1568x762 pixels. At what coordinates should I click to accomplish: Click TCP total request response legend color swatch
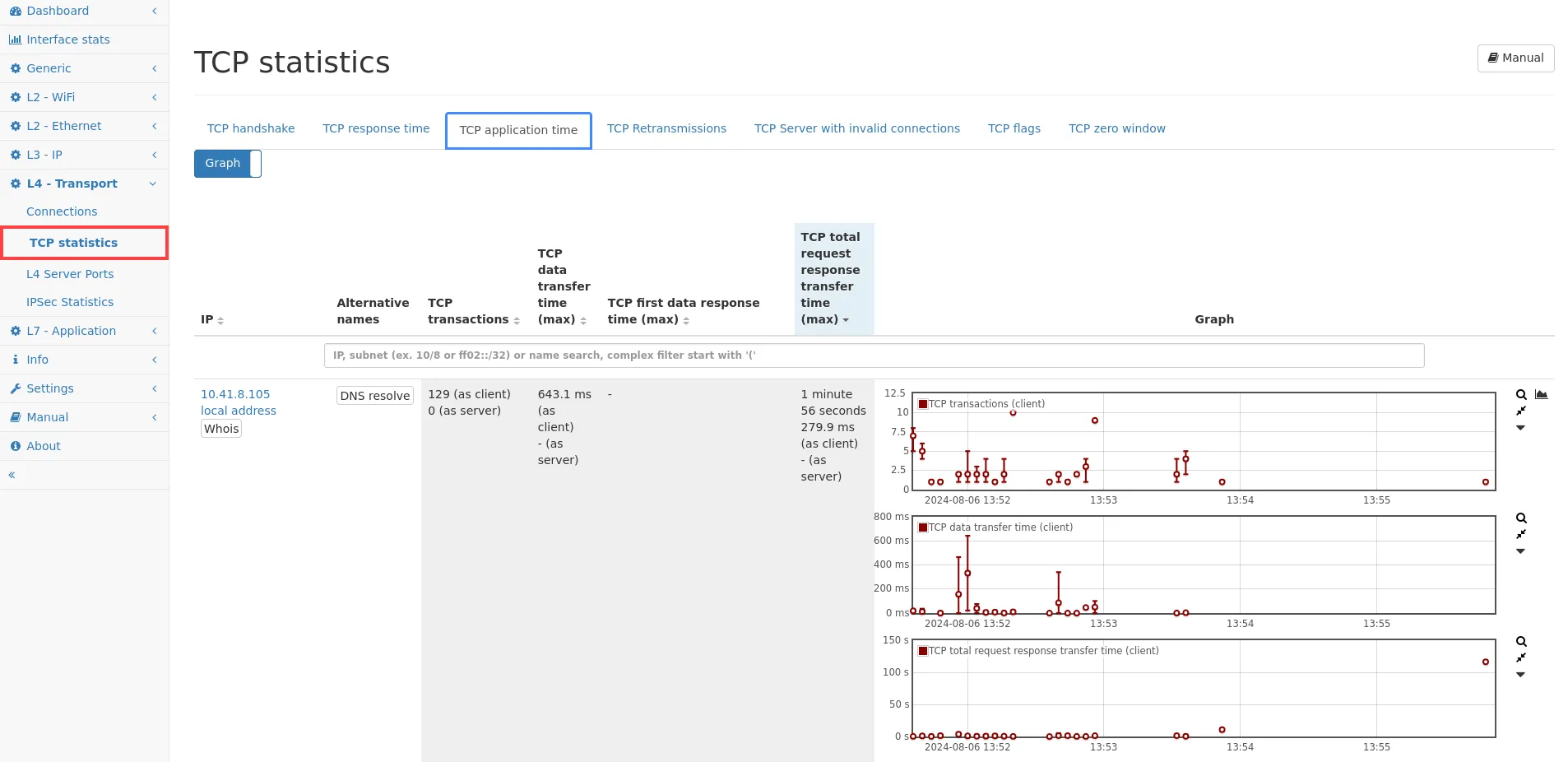point(923,651)
